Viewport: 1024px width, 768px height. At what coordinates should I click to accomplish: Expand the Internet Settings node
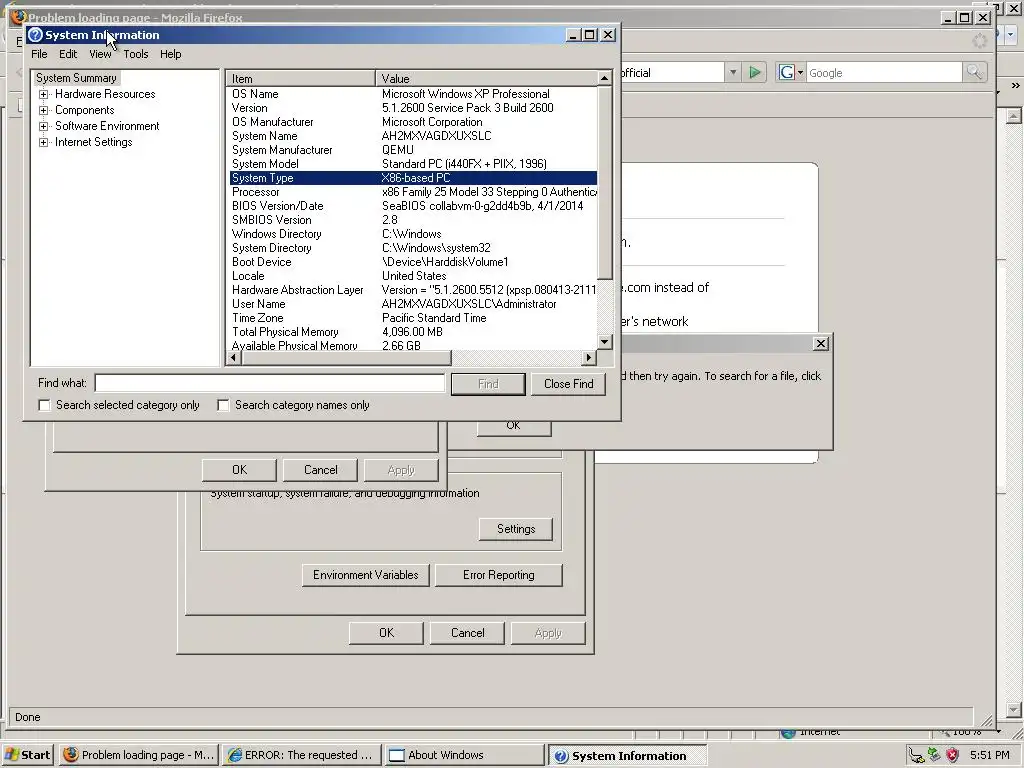pyautogui.click(x=43, y=142)
